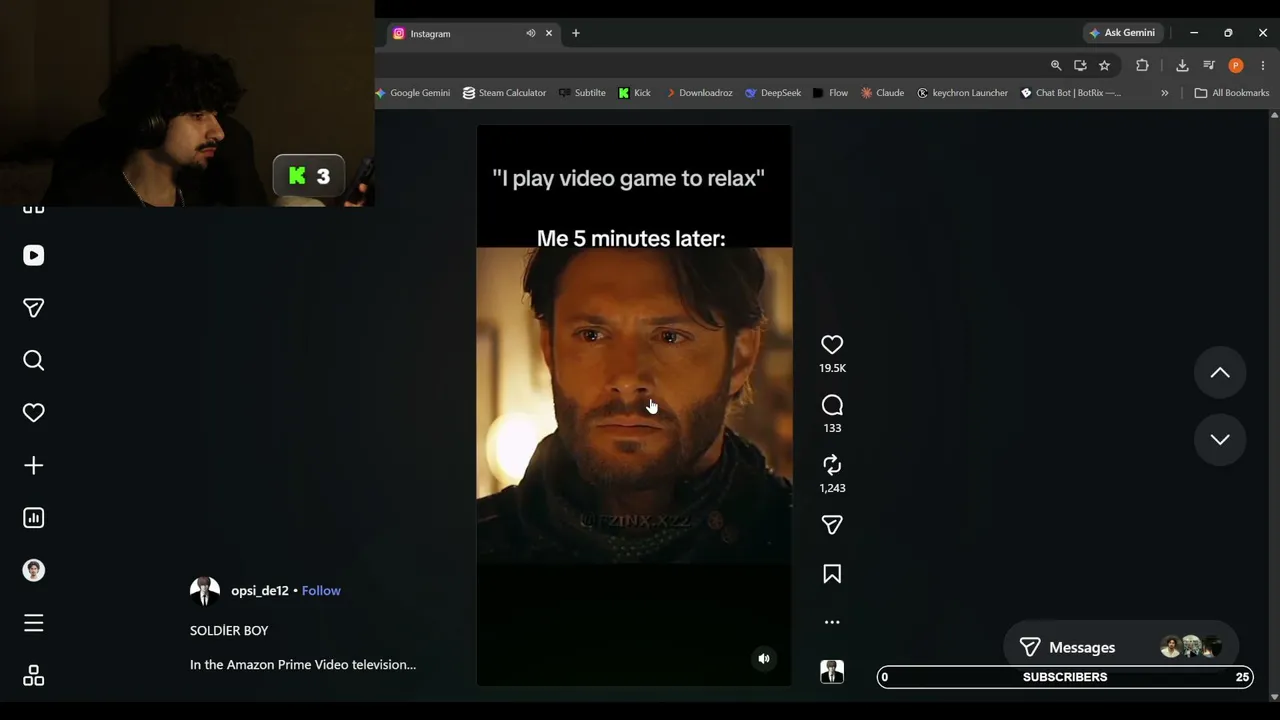This screenshot has width=1280, height=720.
Task: Open Direct messages paper-plane icon in sidebar
Action: [34, 308]
